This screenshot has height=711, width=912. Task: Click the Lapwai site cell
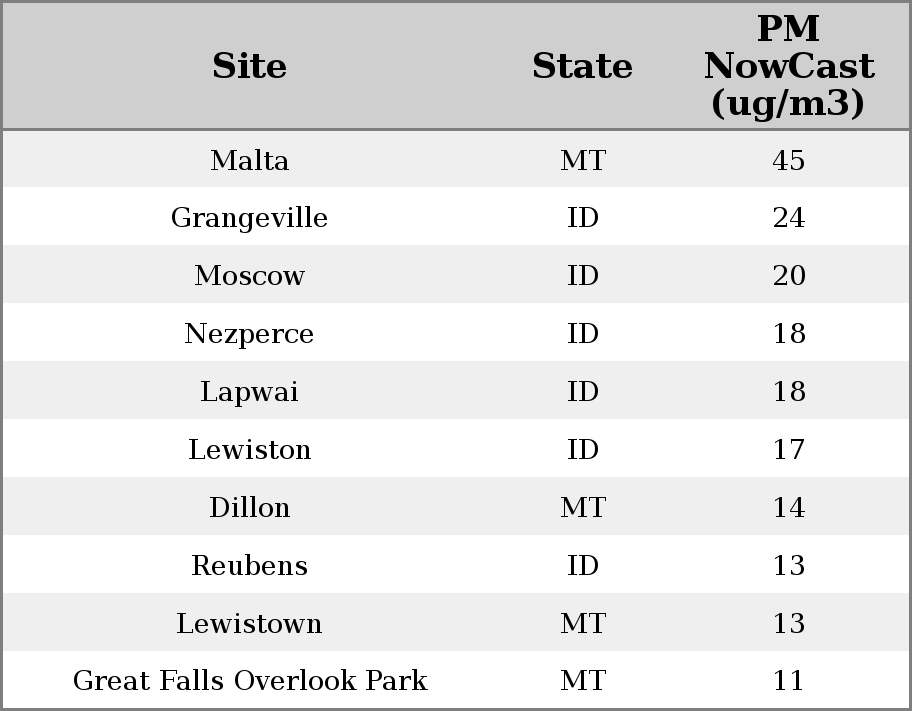(x=249, y=392)
